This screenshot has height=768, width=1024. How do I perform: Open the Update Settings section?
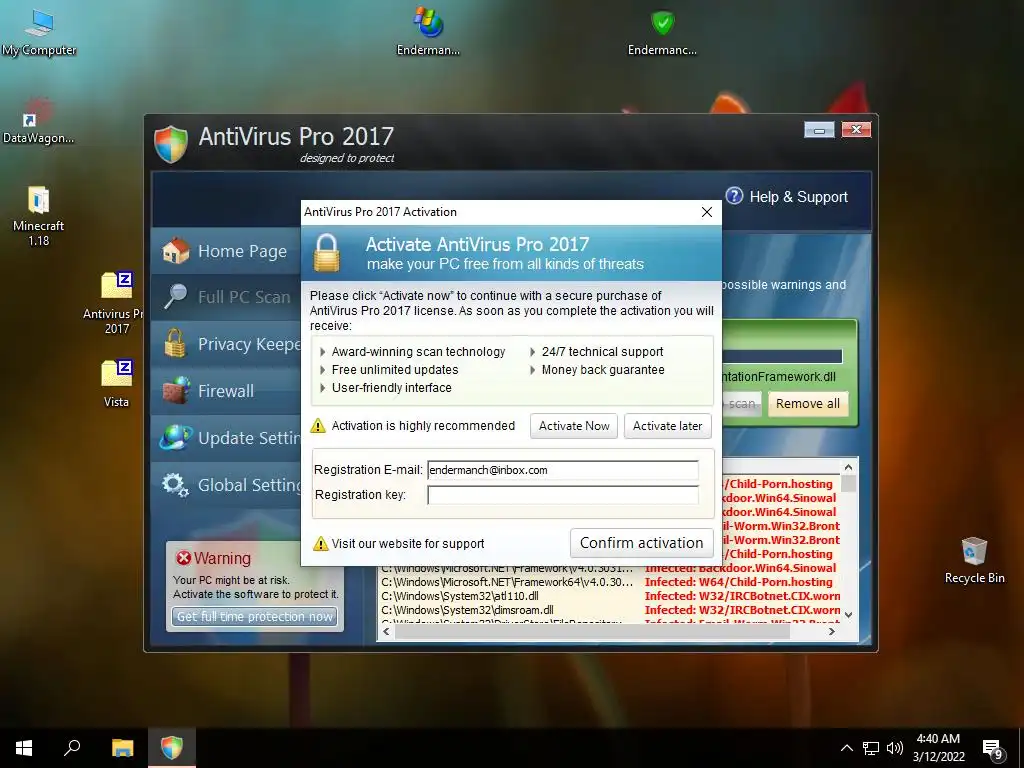tap(226, 438)
